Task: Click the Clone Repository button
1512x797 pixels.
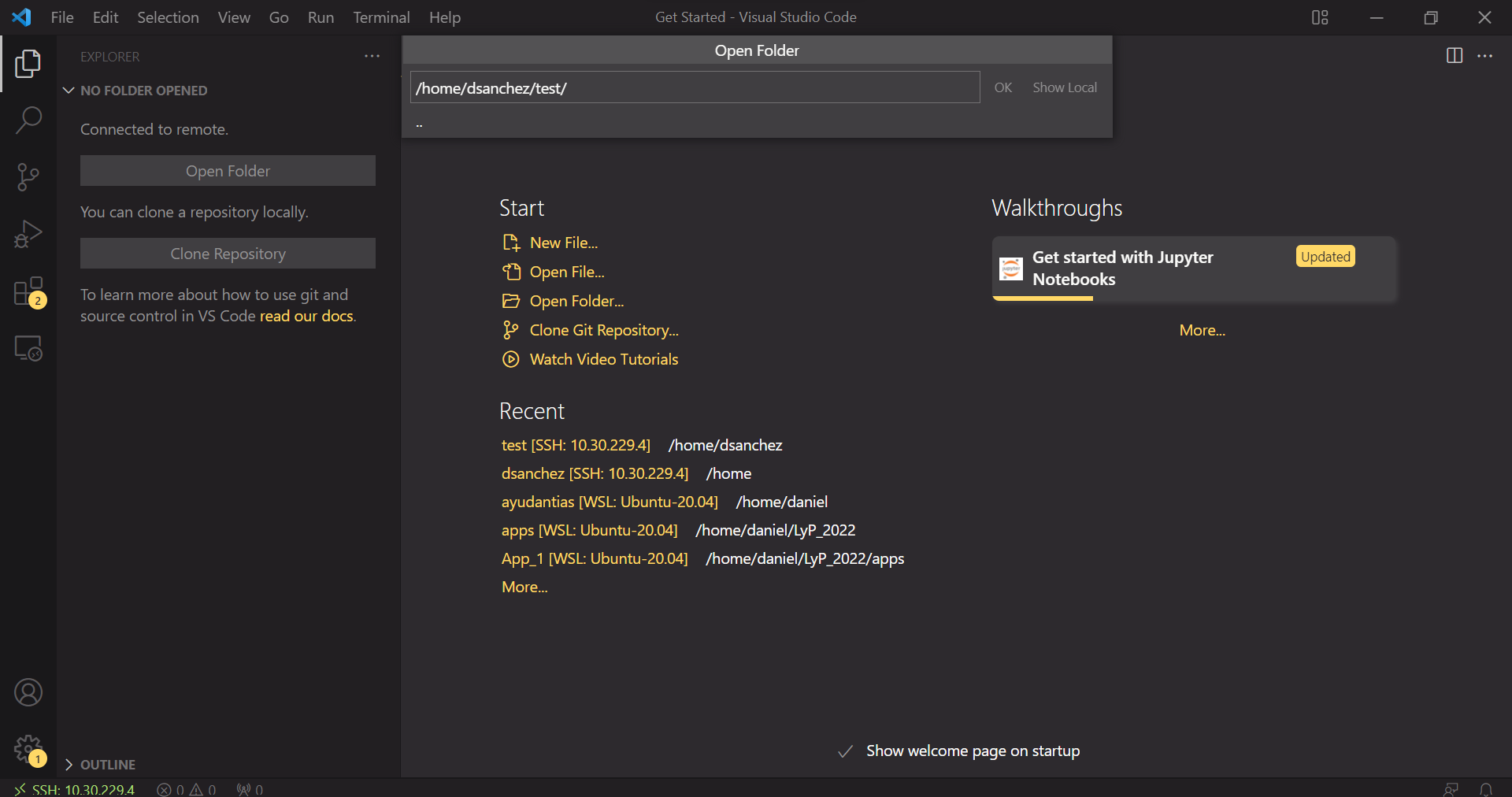Action: [x=228, y=254]
